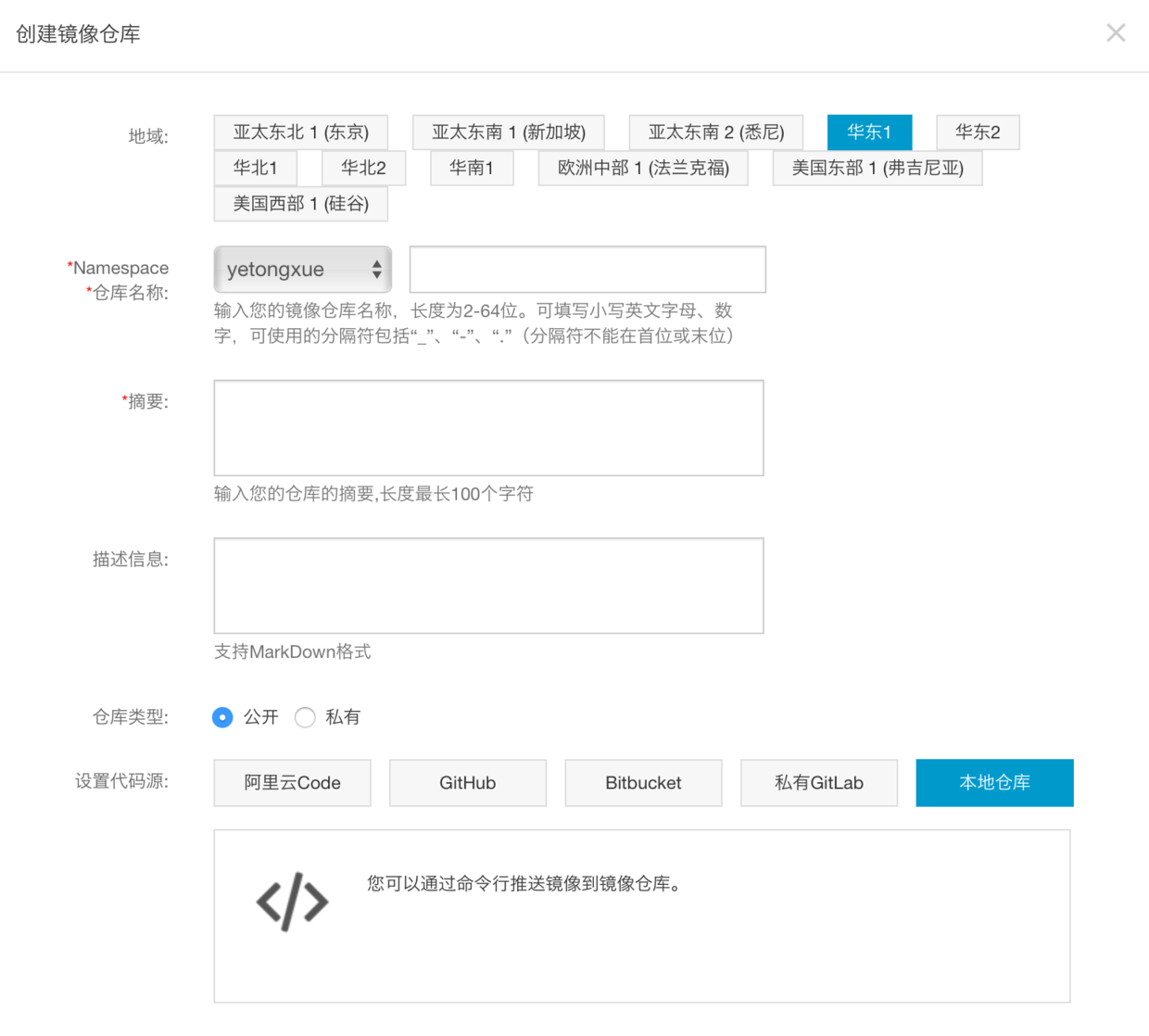1149x1036 pixels.
Task: Open the yetongxue namespace dropdown
Action: (x=302, y=270)
